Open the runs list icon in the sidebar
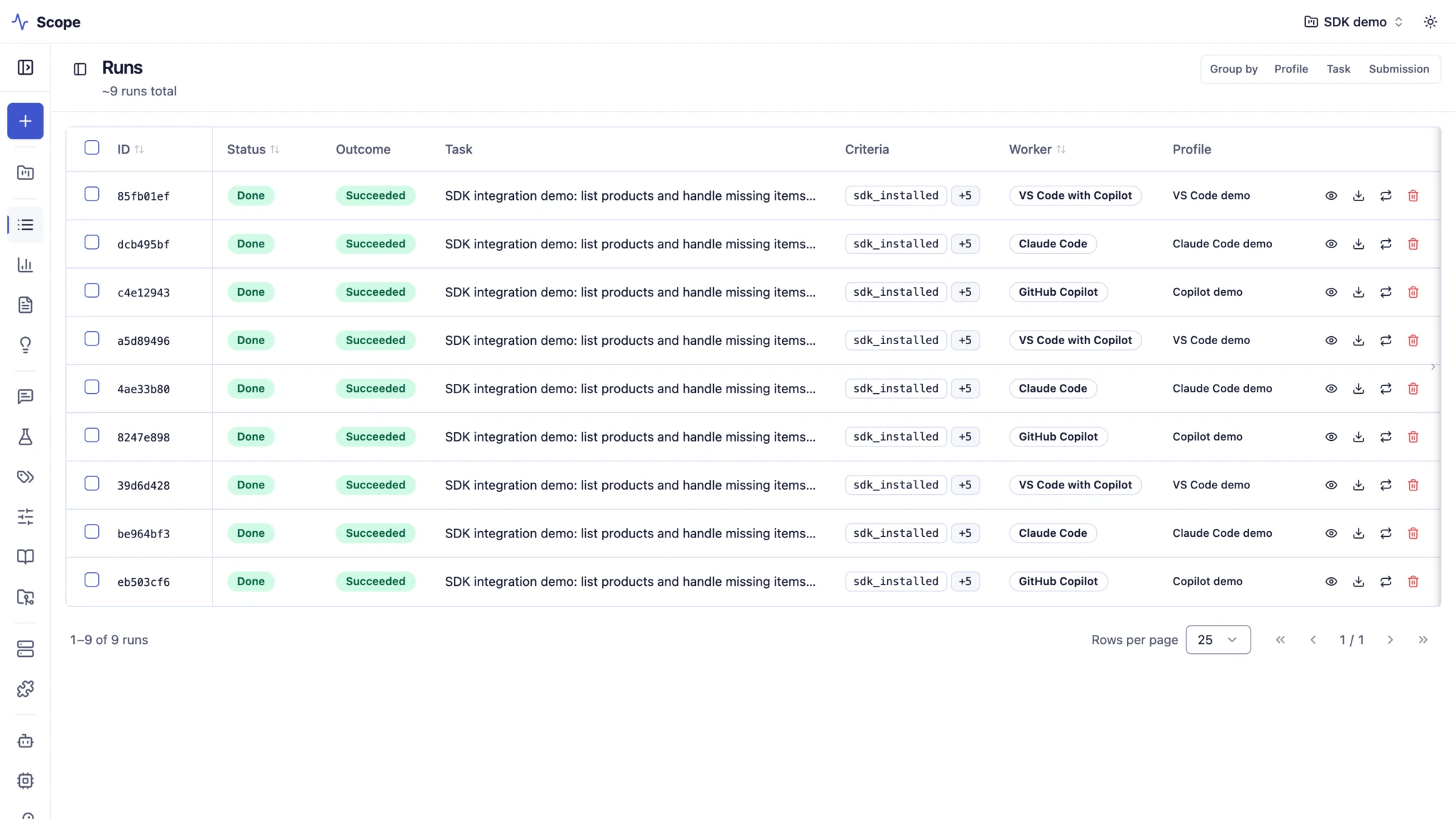 click(25, 225)
